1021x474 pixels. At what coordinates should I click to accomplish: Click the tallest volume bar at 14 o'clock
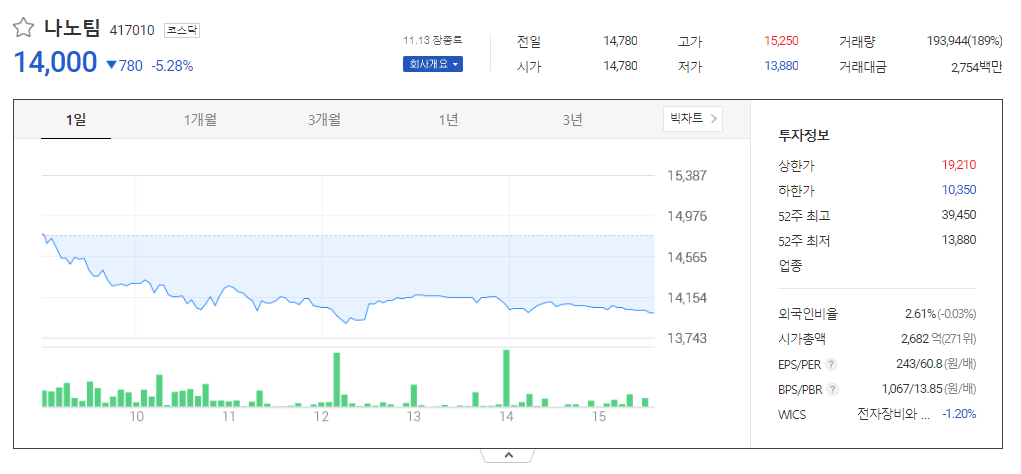[x=506, y=378]
